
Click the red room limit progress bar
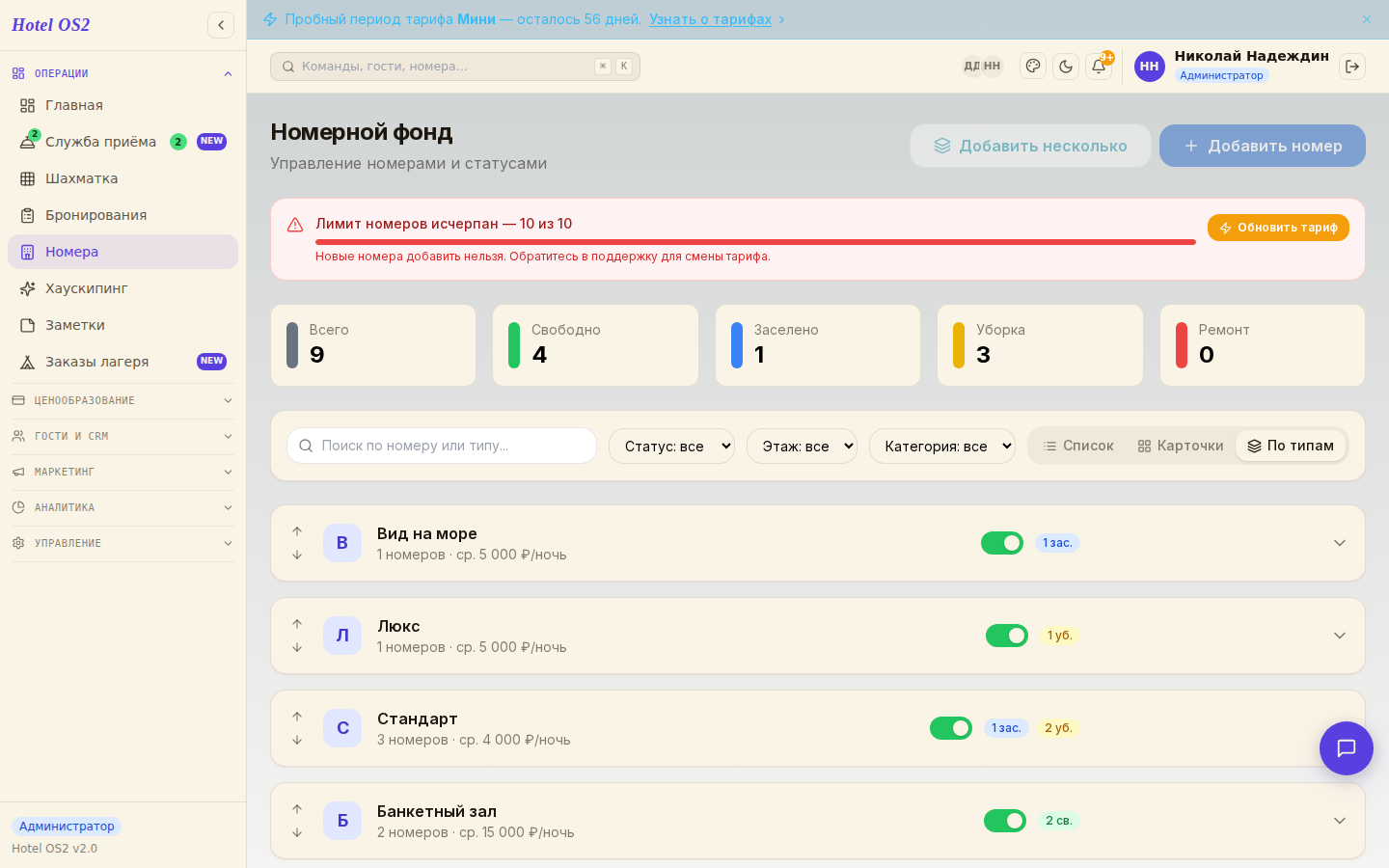point(755,242)
